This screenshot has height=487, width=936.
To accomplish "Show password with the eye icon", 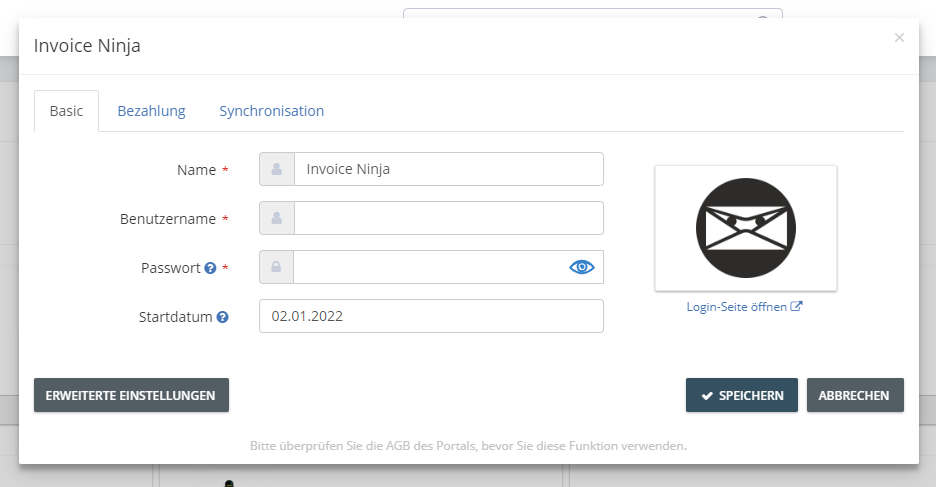I will coord(581,267).
